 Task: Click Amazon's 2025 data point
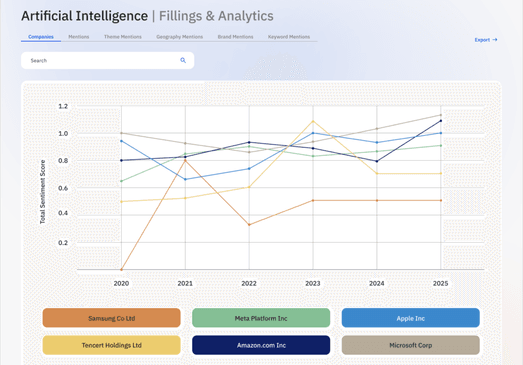click(441, 121)
